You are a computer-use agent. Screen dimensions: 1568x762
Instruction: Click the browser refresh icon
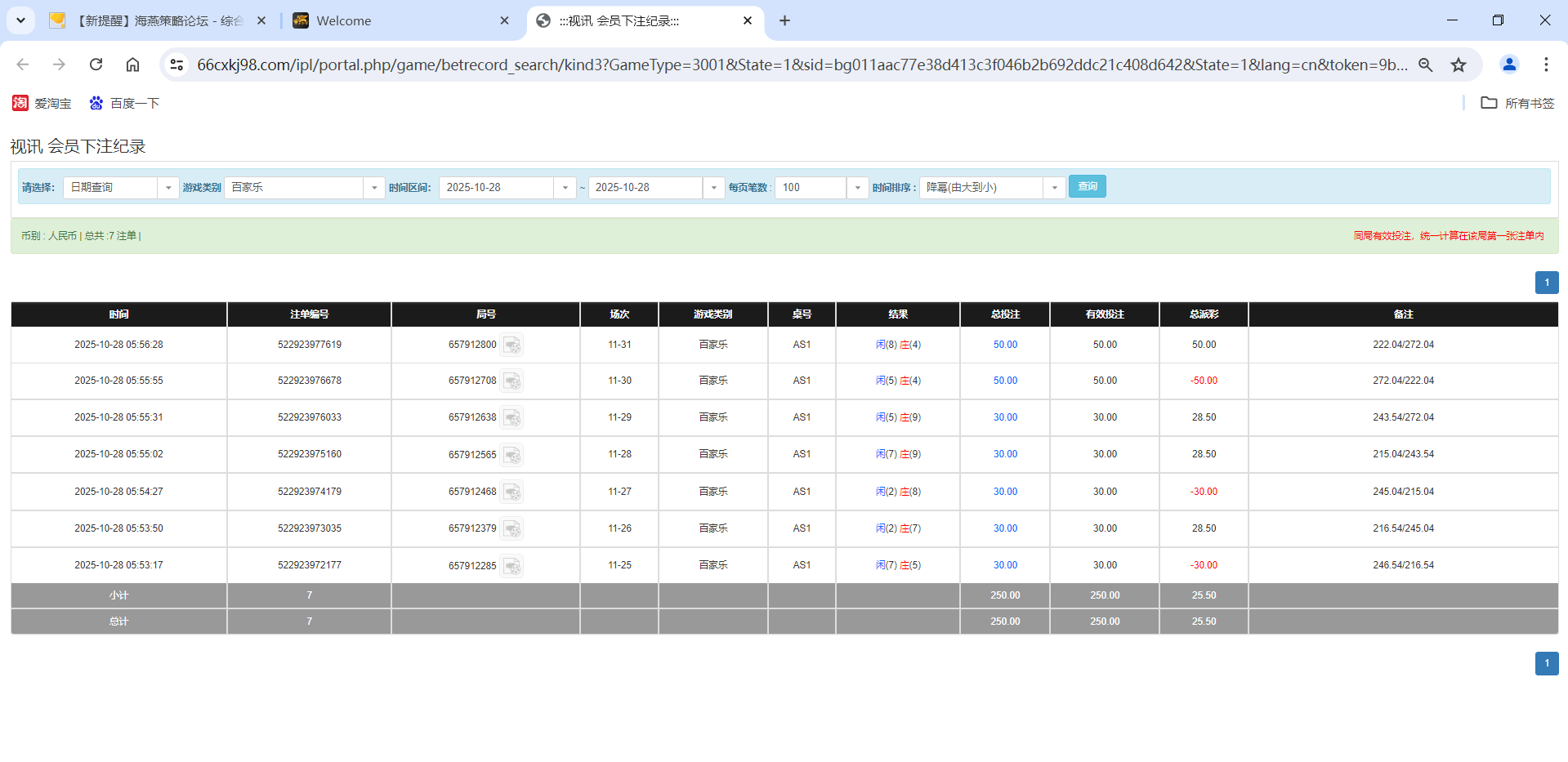[x=96, y=65]
